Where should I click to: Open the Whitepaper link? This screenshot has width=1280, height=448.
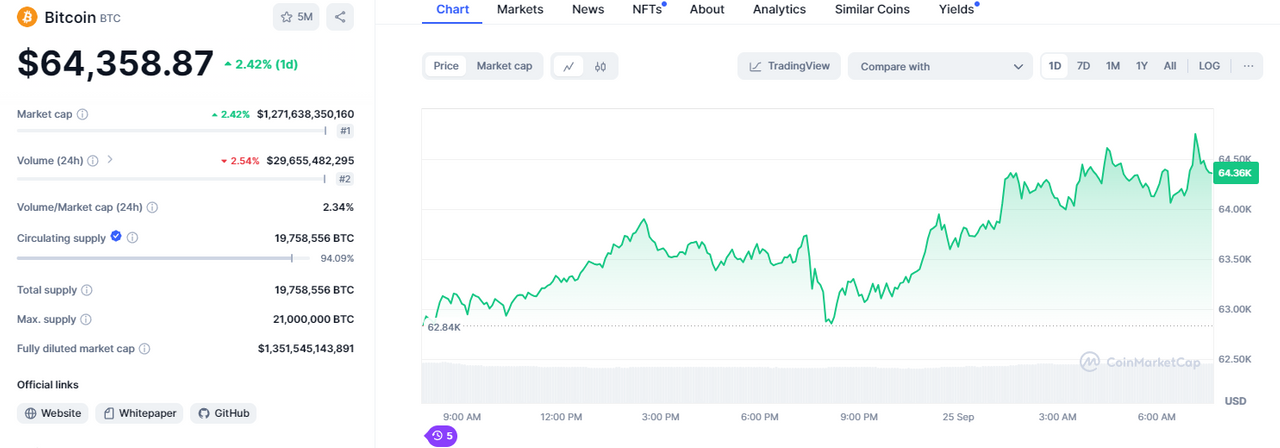pyautogui.click(x=139, y=413)
